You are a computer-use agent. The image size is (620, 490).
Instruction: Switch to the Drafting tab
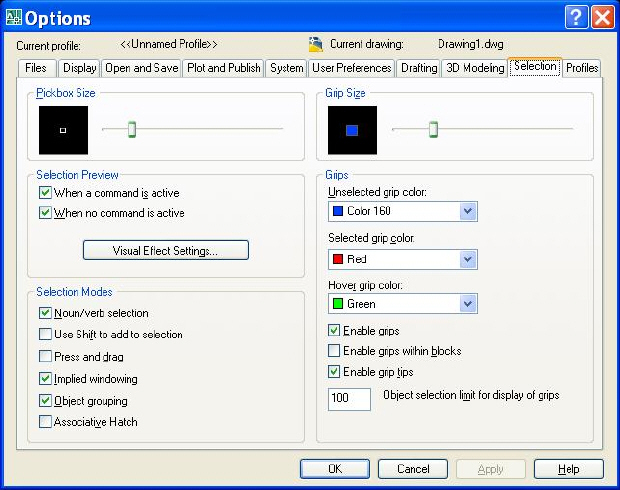click(419, 68)
